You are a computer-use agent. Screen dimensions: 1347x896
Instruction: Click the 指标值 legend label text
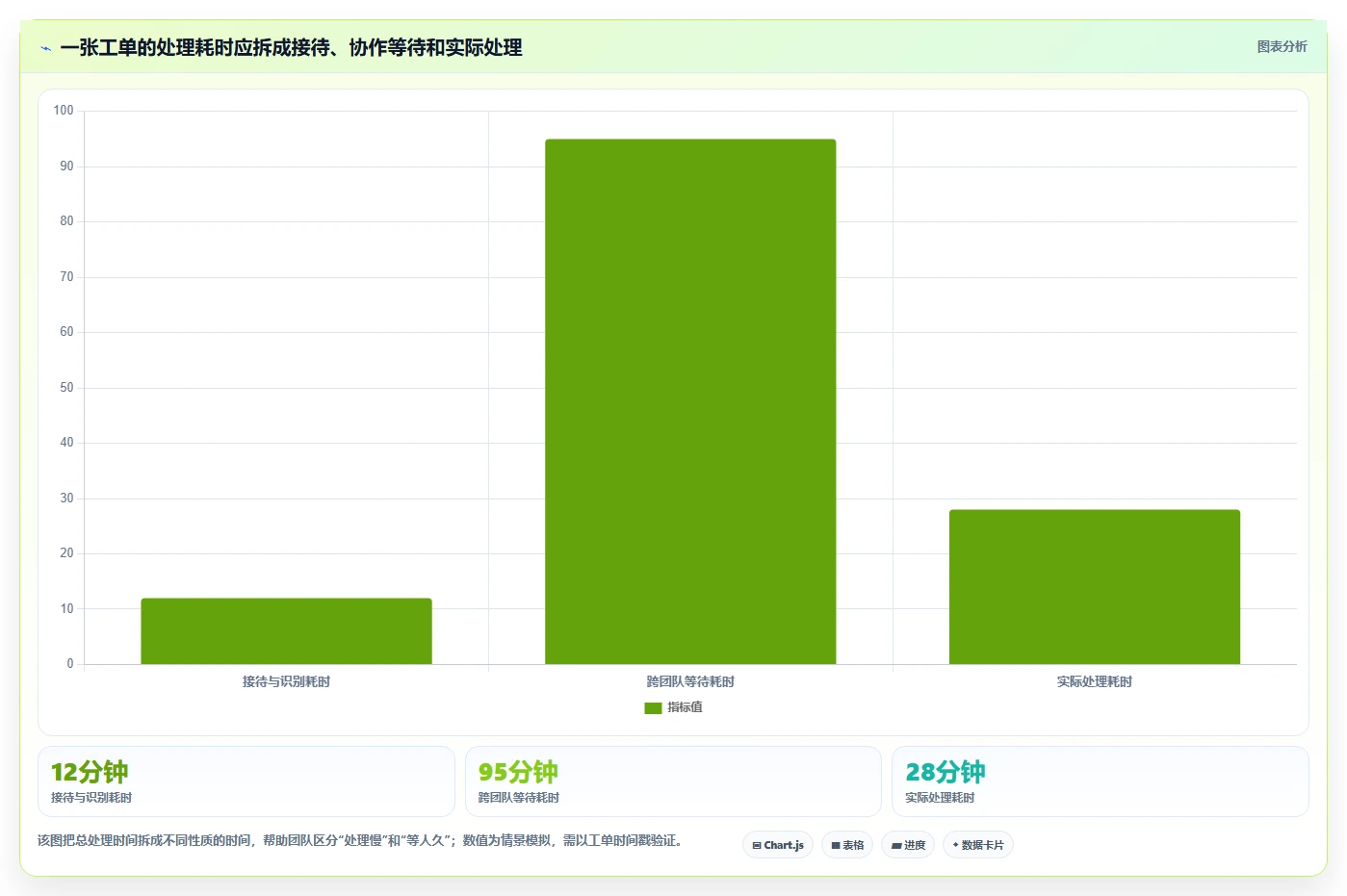685,707
